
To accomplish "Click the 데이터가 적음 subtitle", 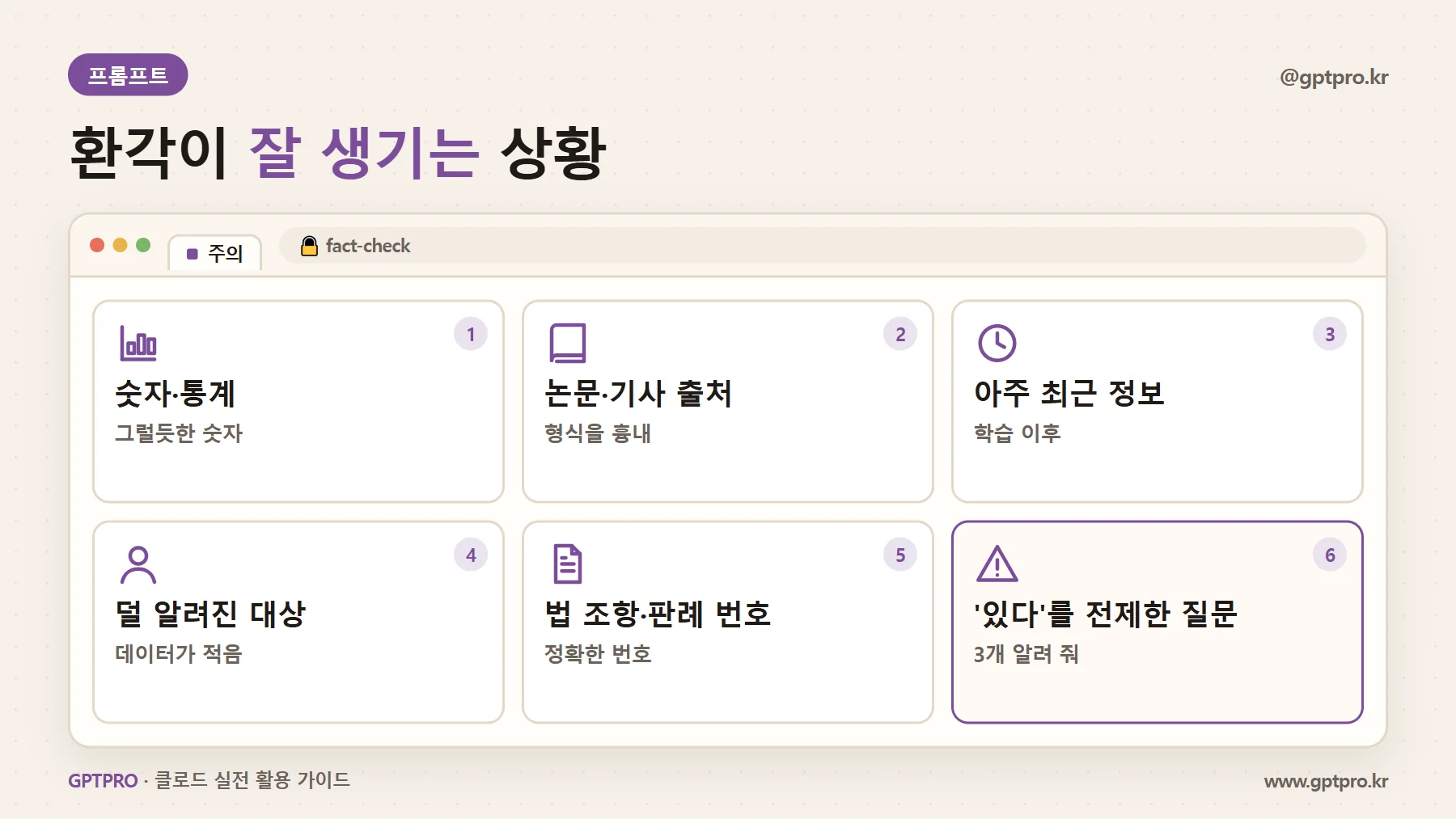I will point(179,654).
